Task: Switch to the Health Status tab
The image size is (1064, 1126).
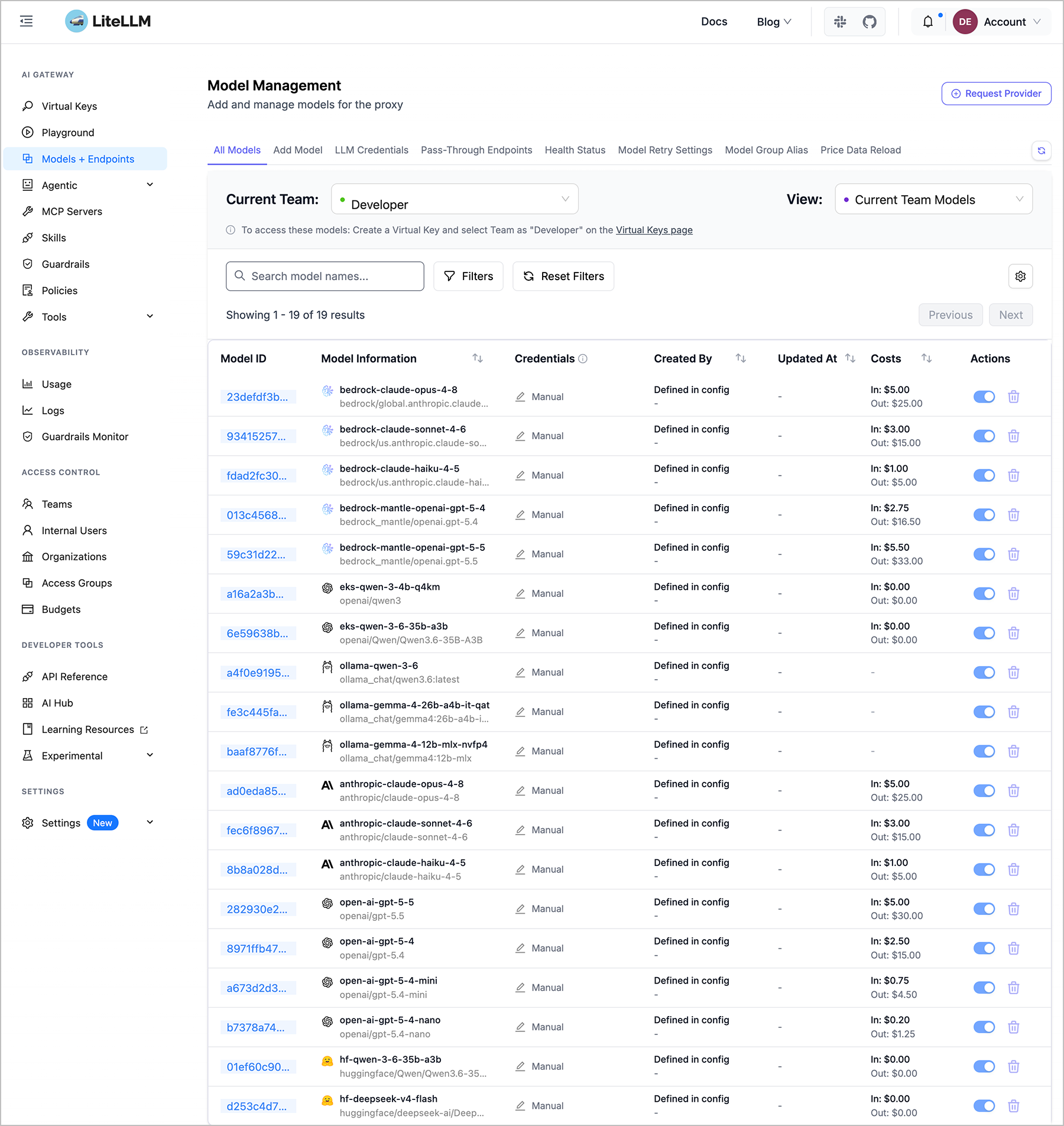Action: click(575, 150)
